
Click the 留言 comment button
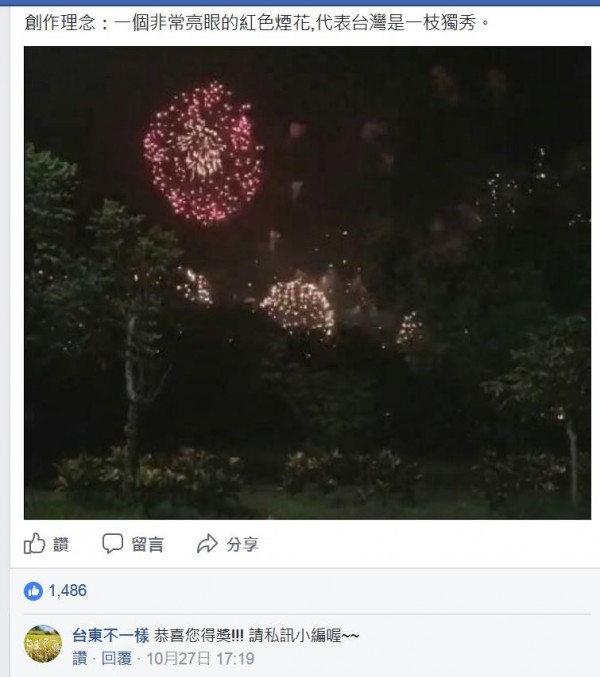[147, 544]
